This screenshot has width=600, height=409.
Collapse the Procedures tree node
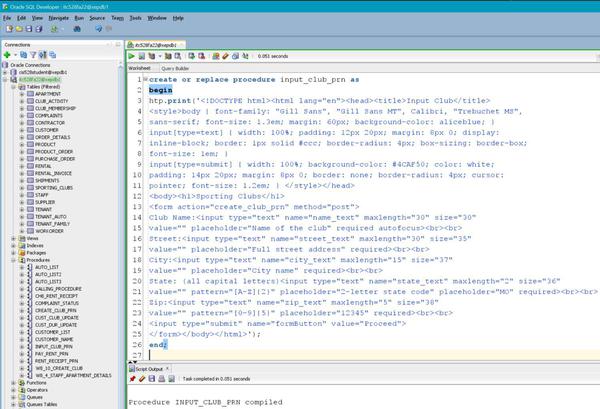pos(13,261)
